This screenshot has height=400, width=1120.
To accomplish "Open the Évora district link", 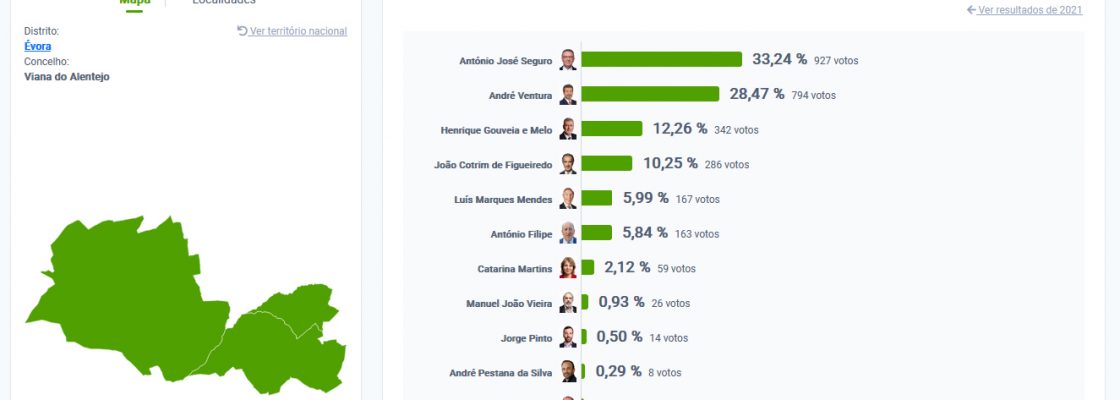I will pyautogui.click(x=38, y=46).
